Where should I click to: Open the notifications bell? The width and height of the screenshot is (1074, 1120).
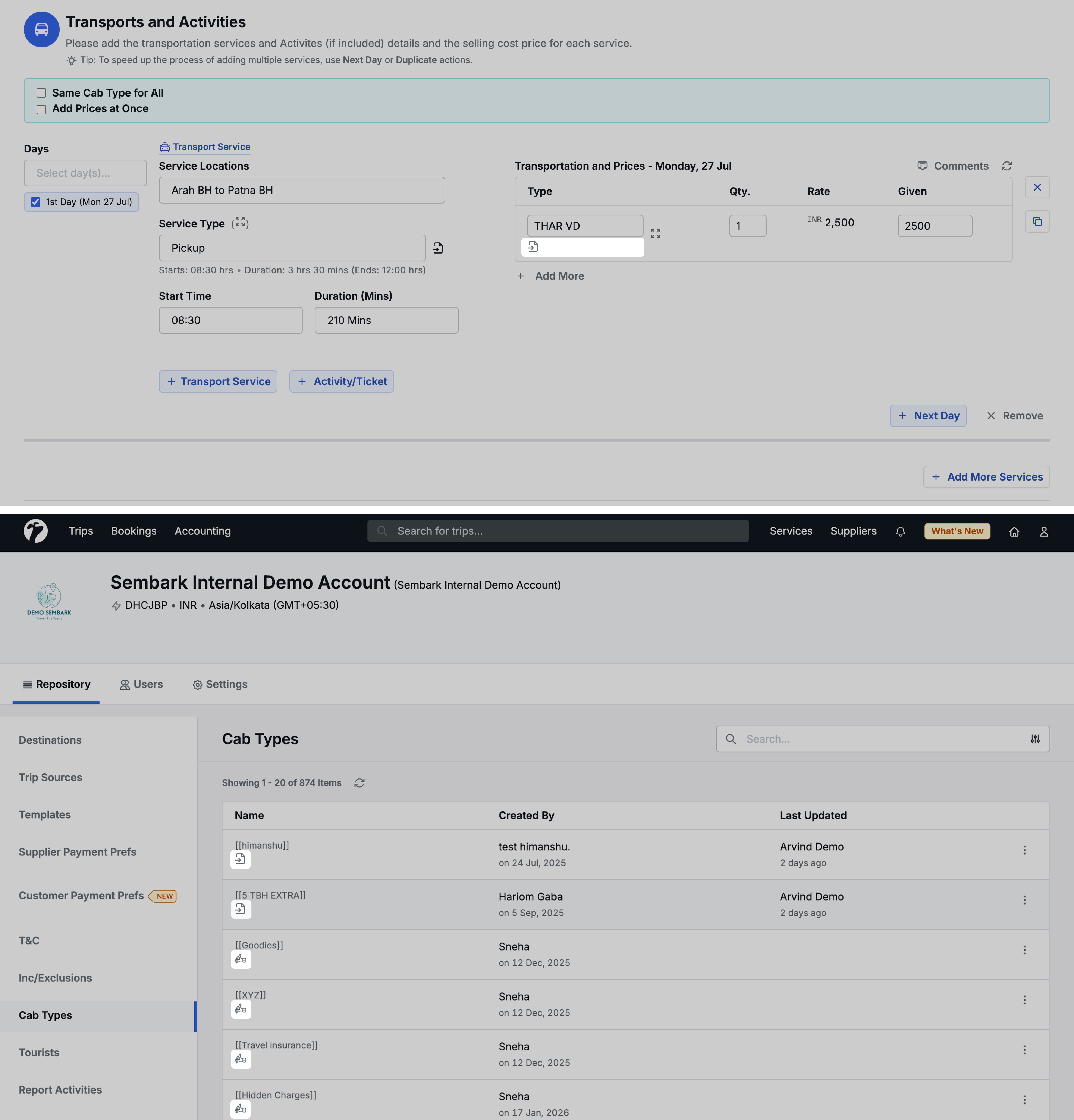tap(900, 531)
